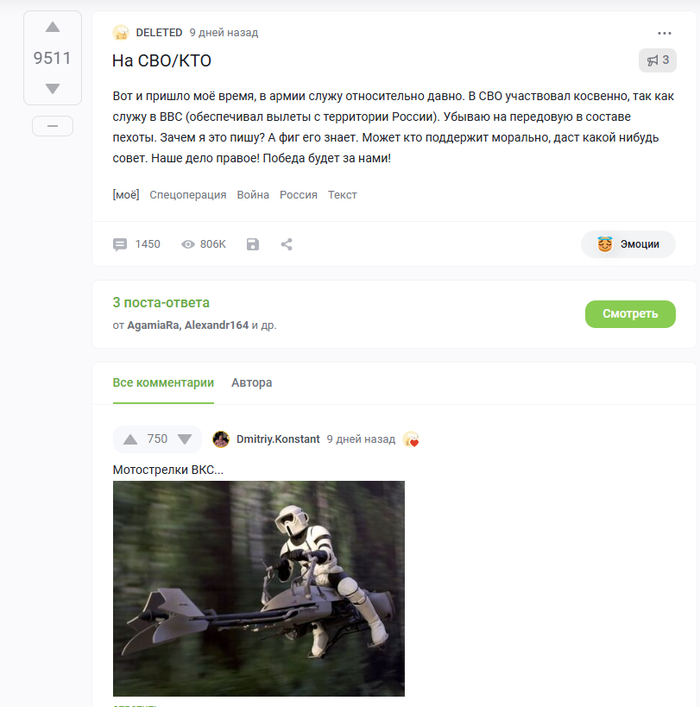
Task: Switch to the Автора comments tab
Action: (252, 383)
